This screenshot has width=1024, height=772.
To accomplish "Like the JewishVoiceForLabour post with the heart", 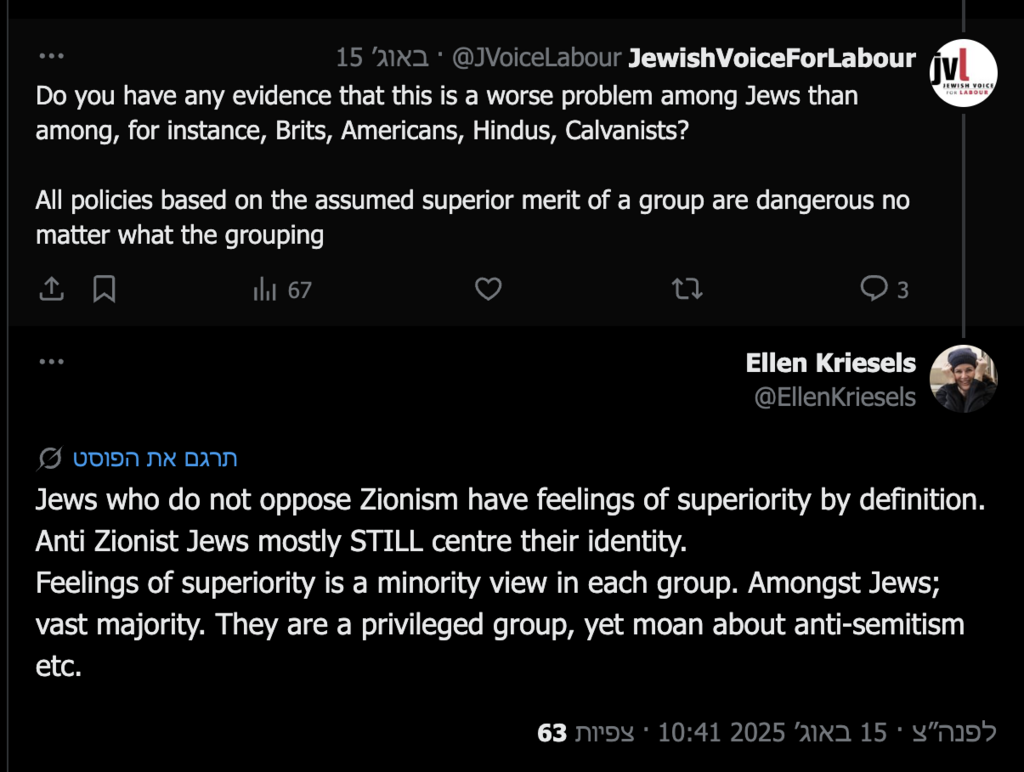I will coord(487,290).
